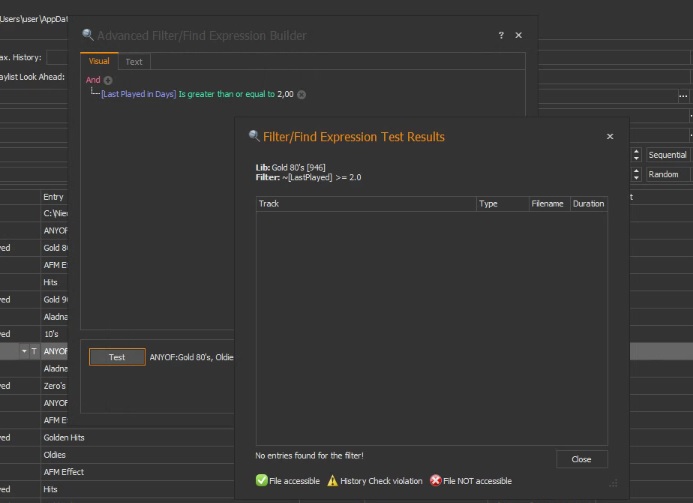Click the magnifier icon in Expression Builder title
This screenshot has width=693, height=503.
(x=88, y=36)
